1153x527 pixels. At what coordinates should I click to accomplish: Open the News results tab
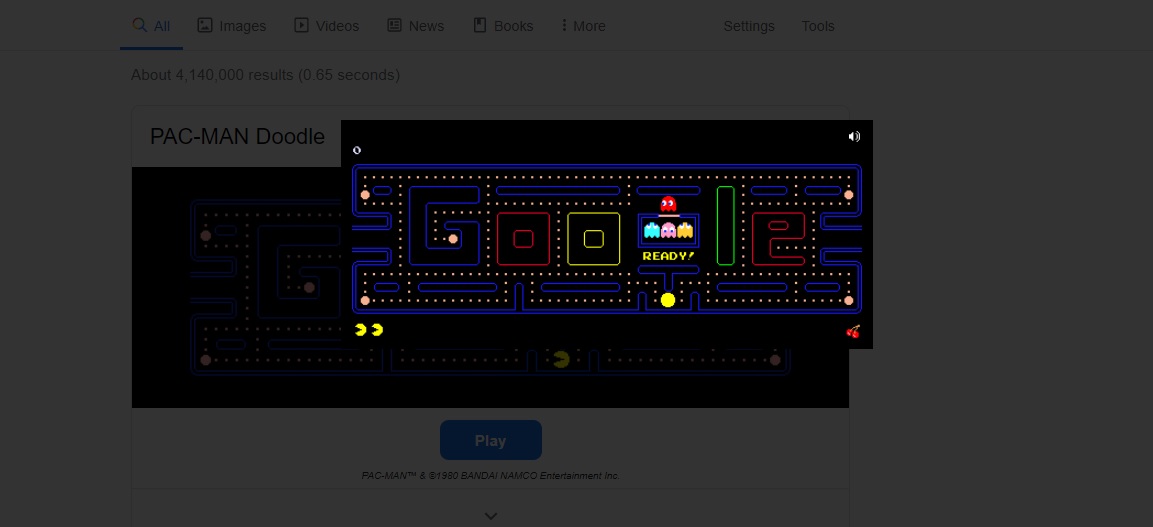pyautogui.click(x=415, y=26)
